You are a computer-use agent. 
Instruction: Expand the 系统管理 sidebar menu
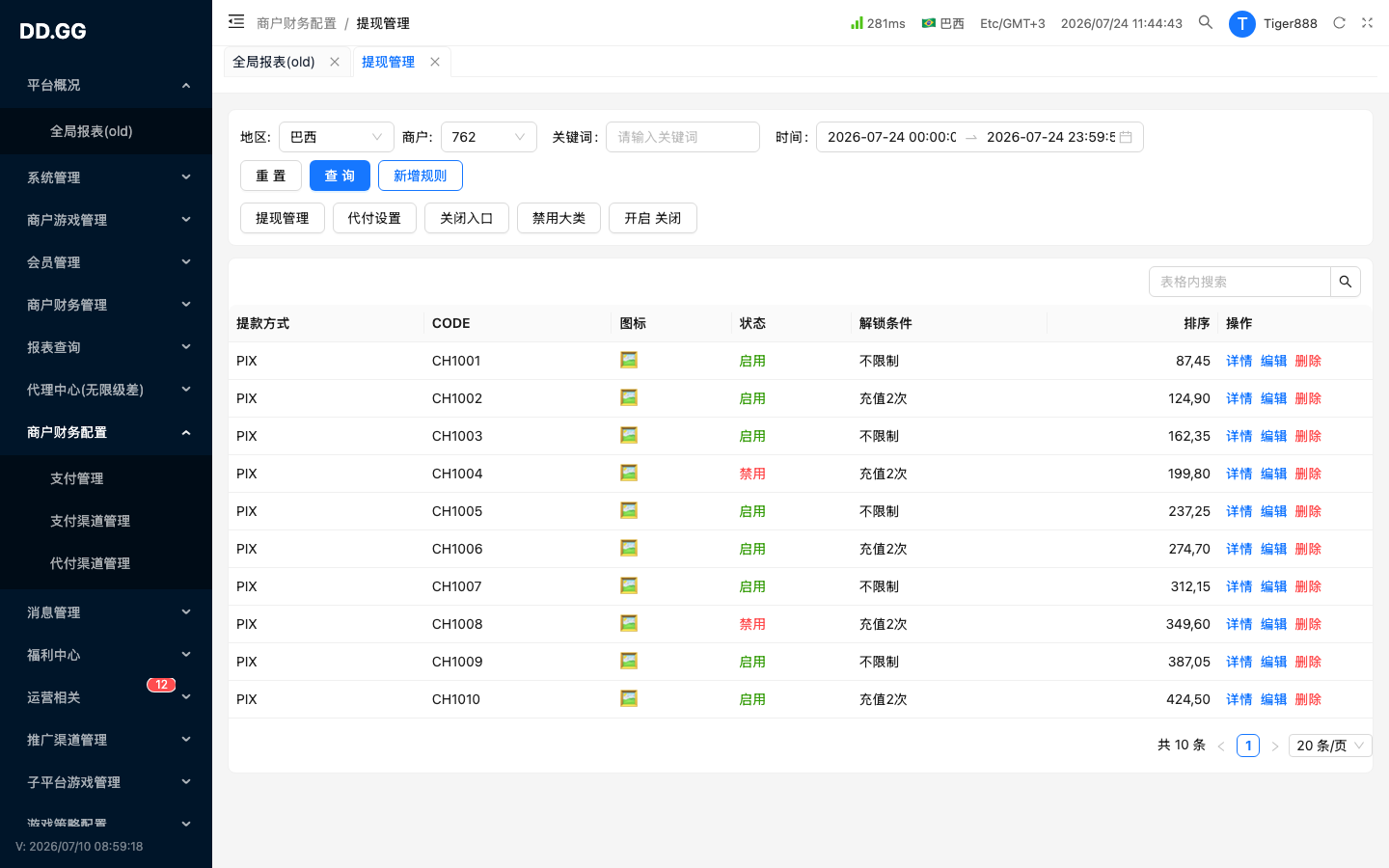click(x=106, y=177)
